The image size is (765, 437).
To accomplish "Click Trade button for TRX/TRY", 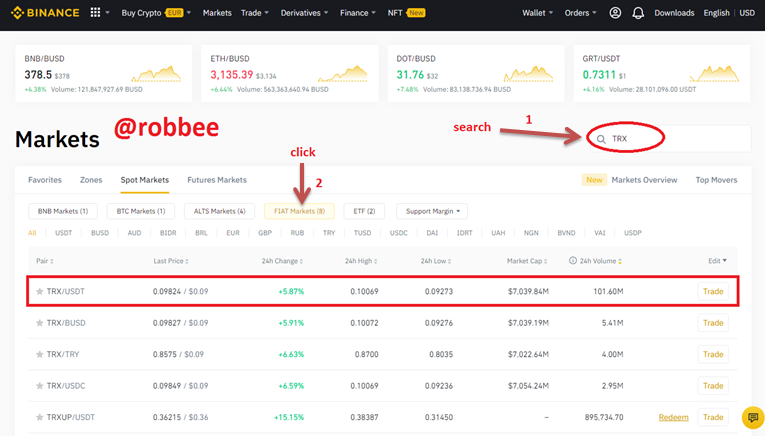I will click(713, 354).
